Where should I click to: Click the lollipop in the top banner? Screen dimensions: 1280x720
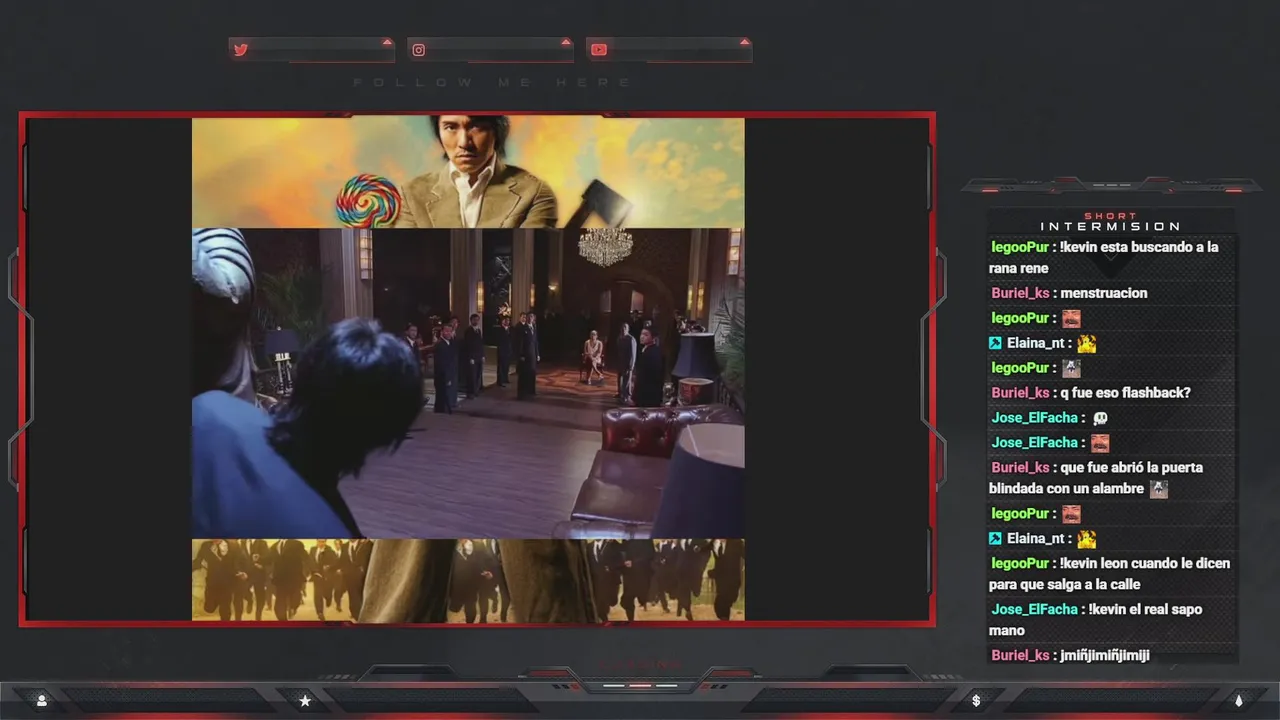(x=367, y=199)
